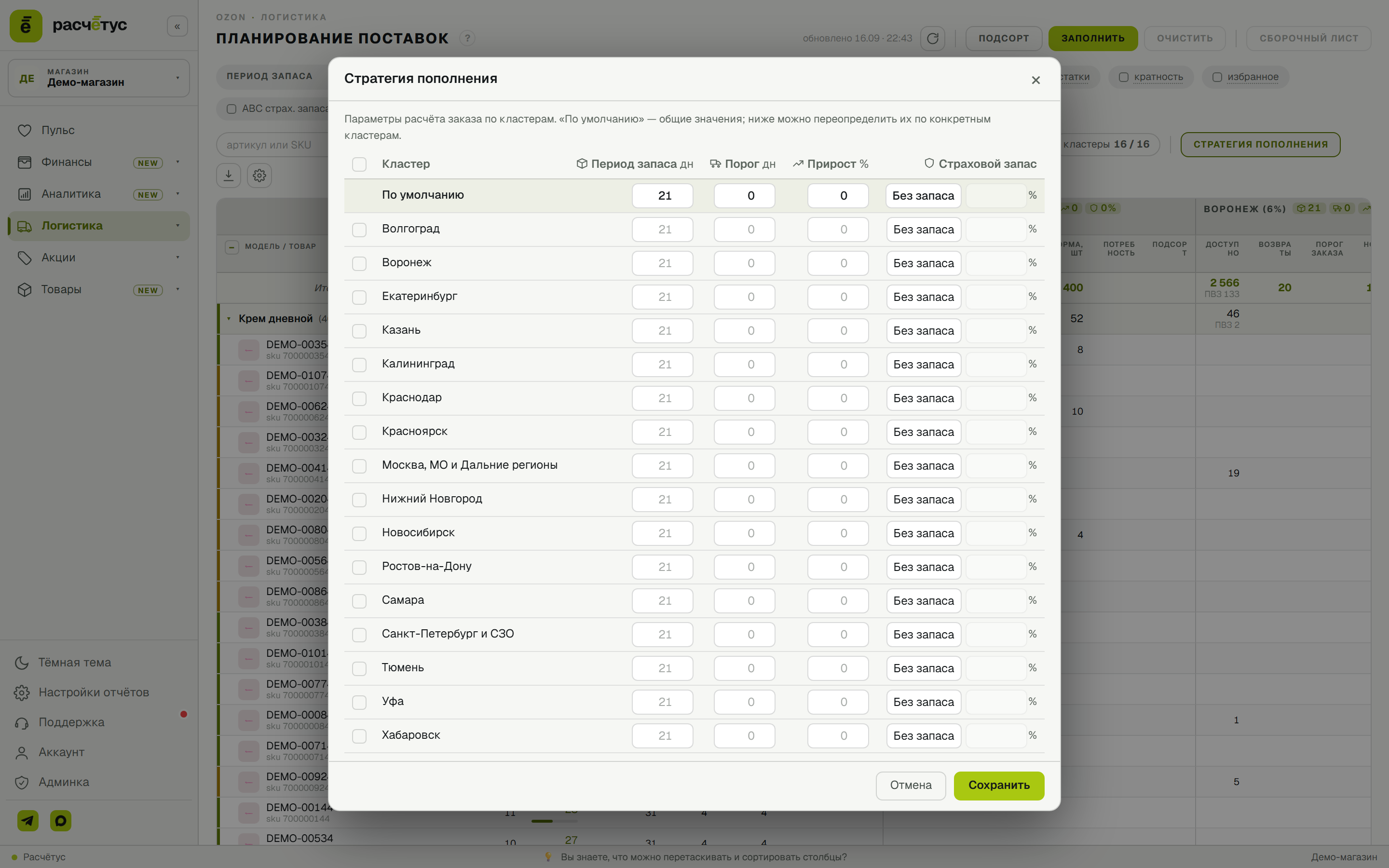Open safety stock dropdown for По умолчанию

923,196
